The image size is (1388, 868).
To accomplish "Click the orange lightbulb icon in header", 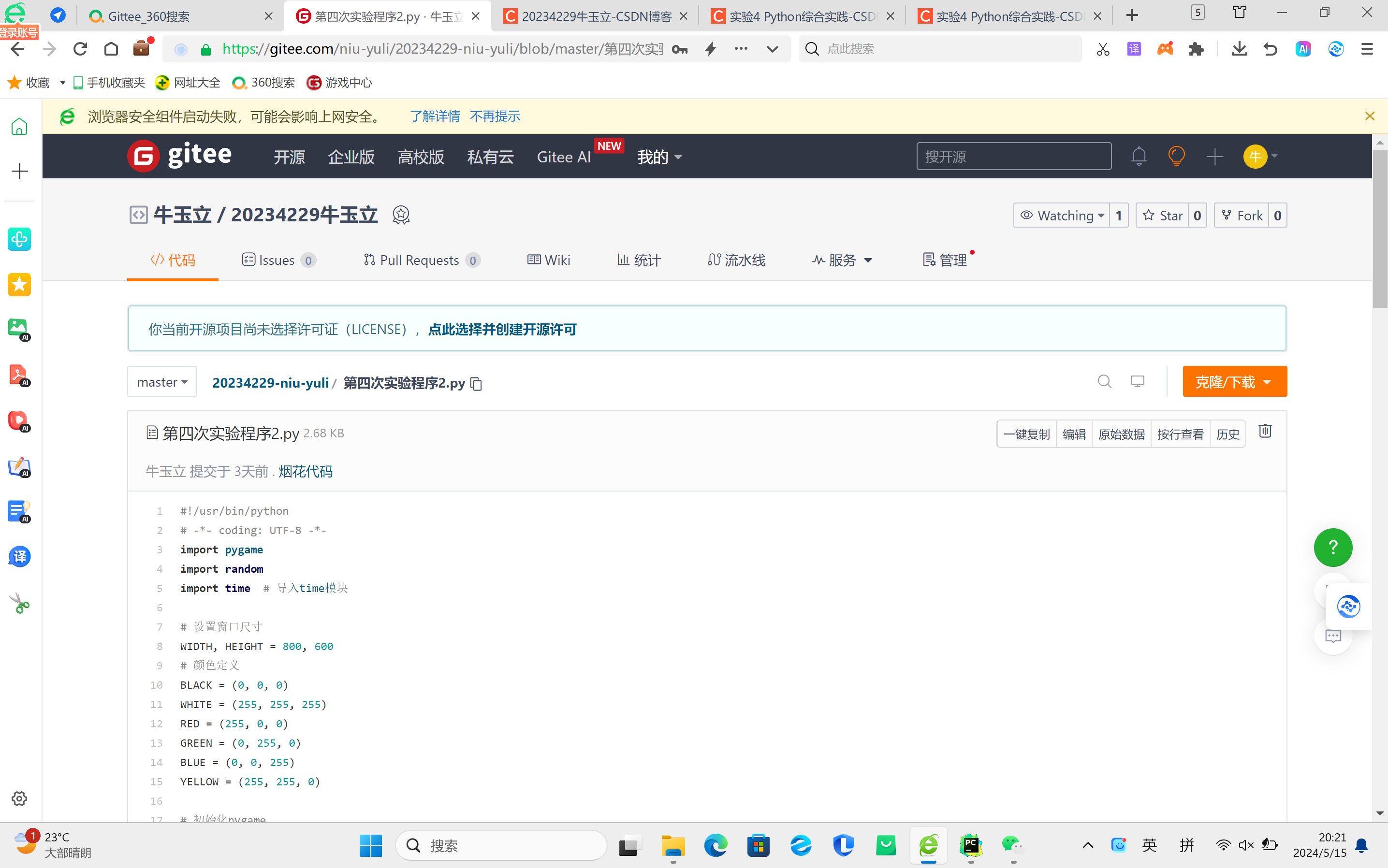I will pyautogui.click(x=1177, y=156).
